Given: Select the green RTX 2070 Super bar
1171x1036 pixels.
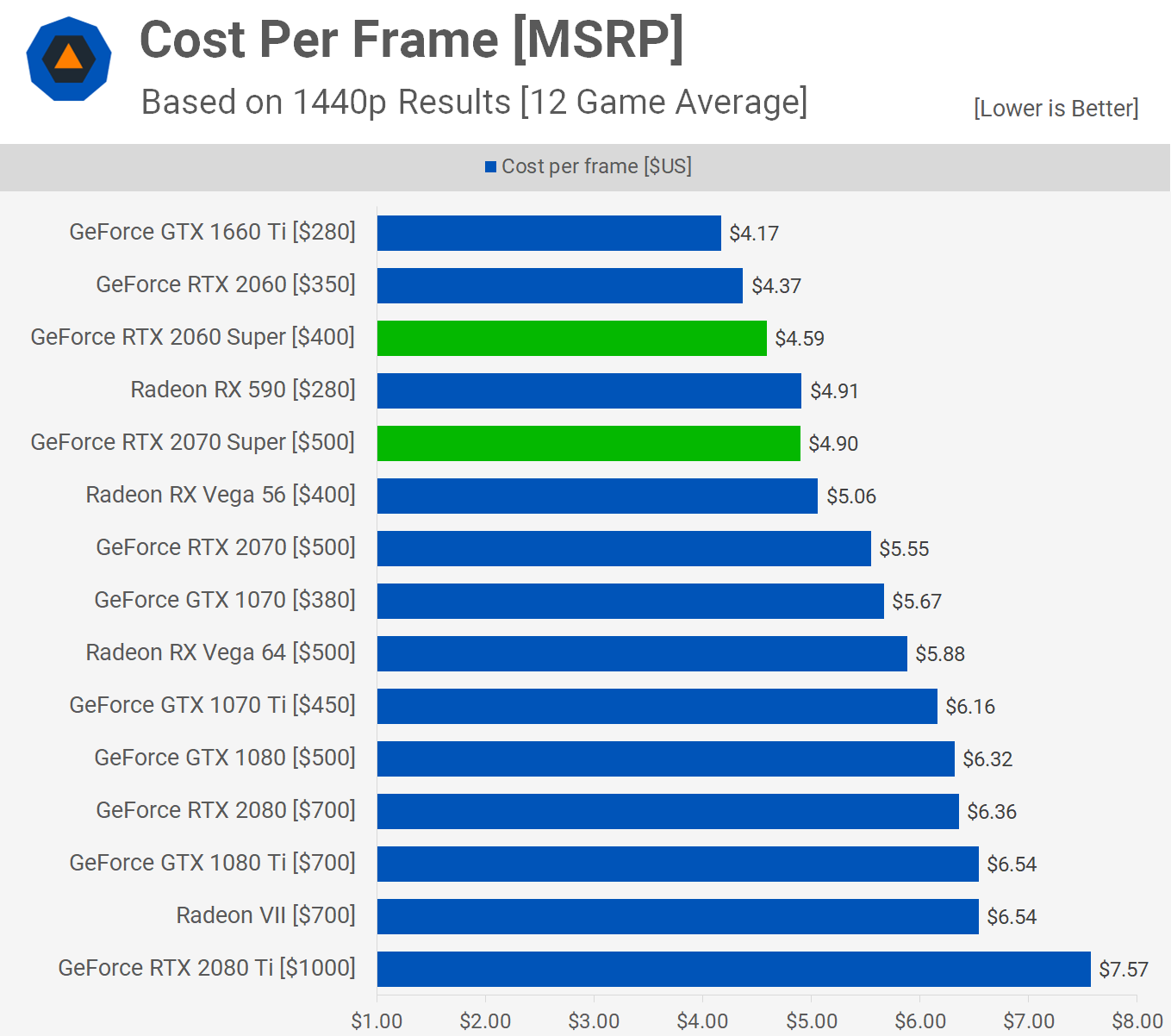Looking at the screenshot, I should (589, 443).
